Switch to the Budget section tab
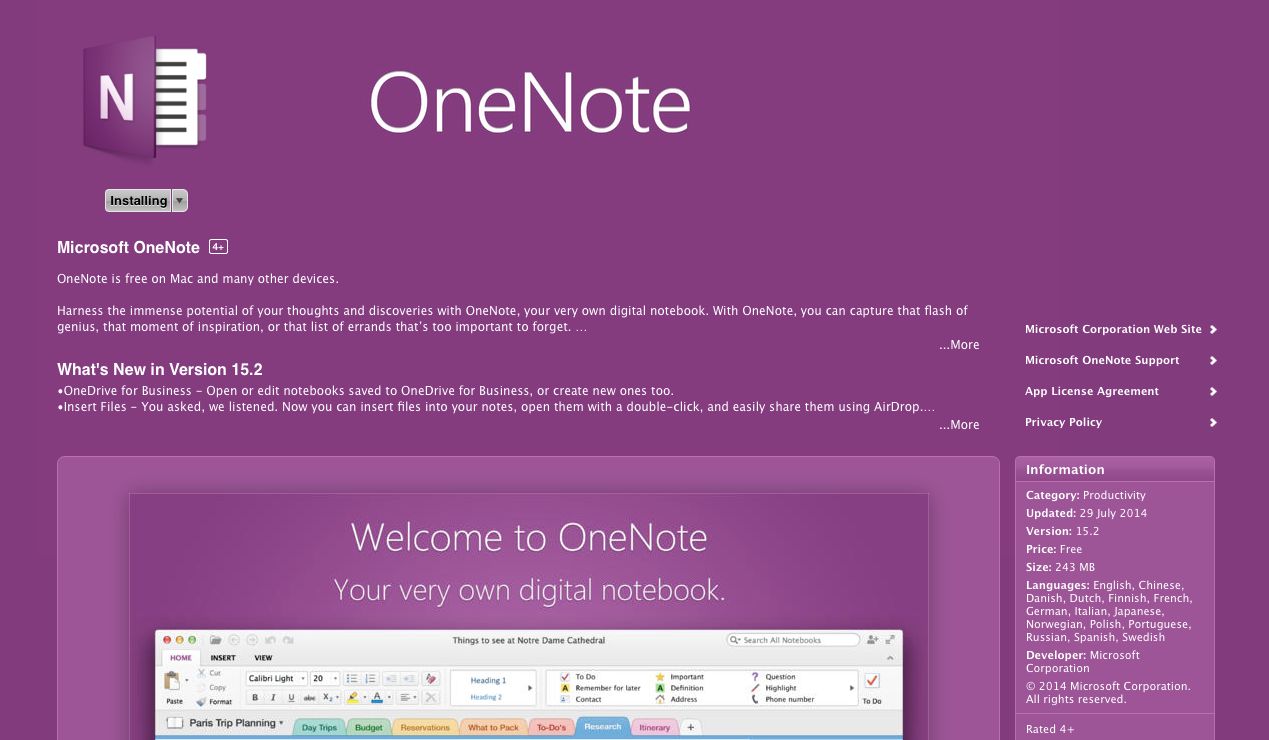This screenshot has width=1269, height=740. (x=369, y=727)
